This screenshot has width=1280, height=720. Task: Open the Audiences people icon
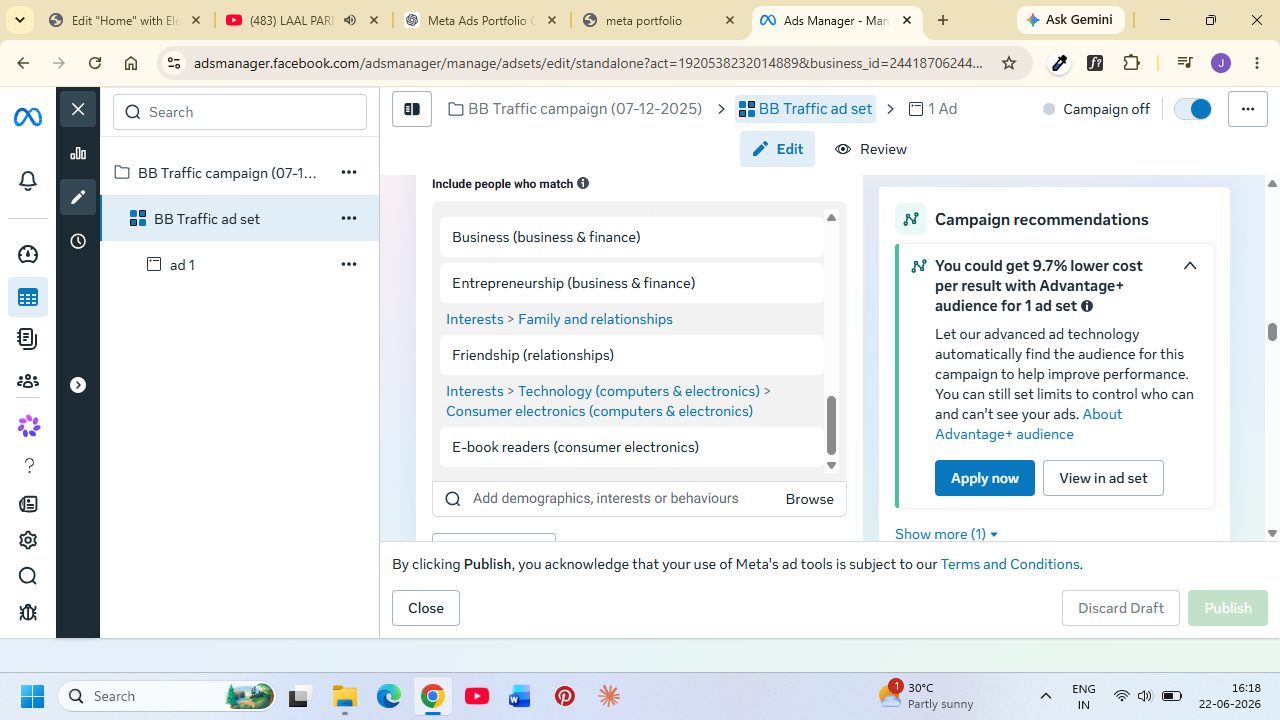click(x=28, y=381)
